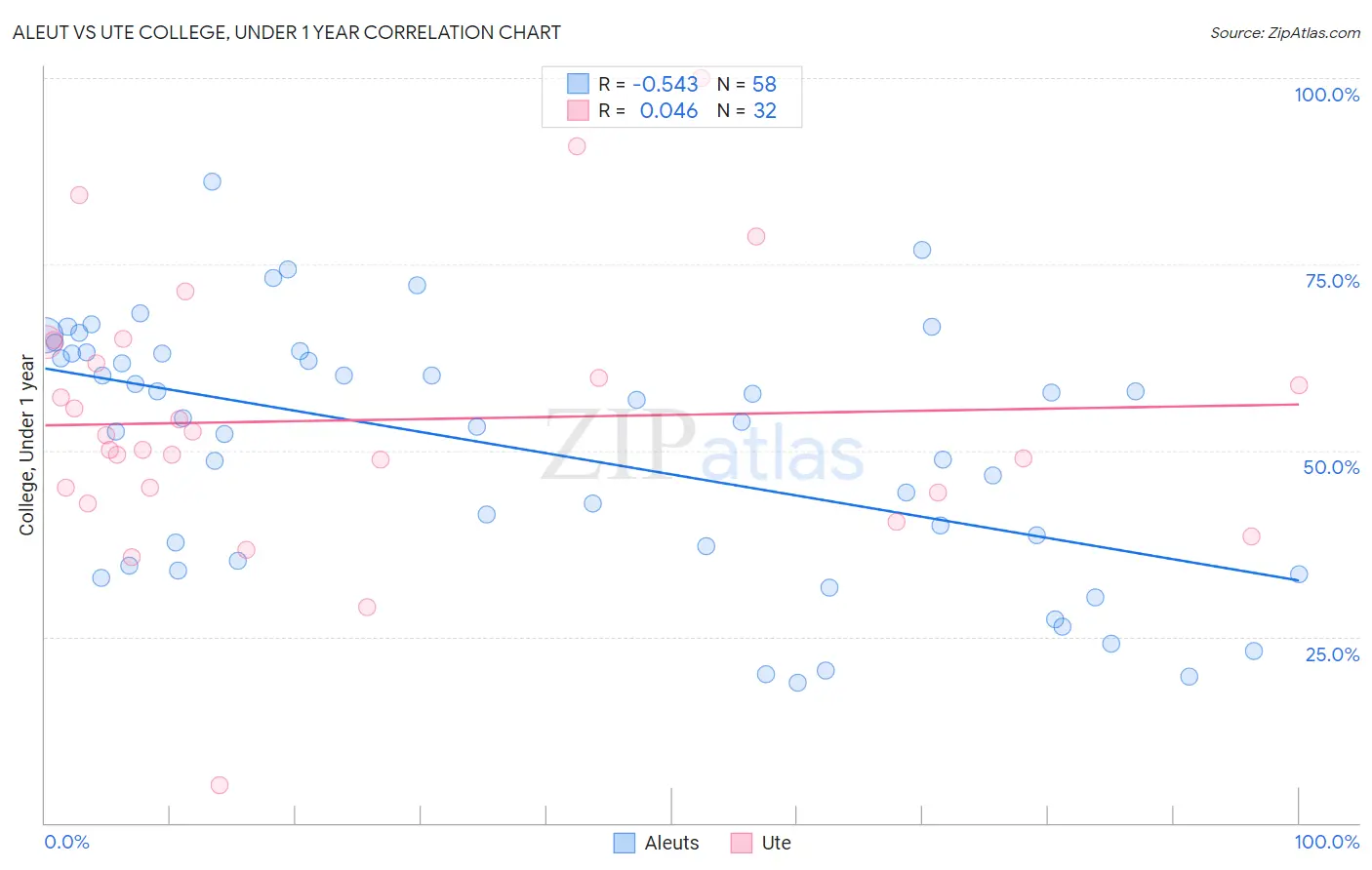Click the 100.0% x-axis label

click(1326, 842)
